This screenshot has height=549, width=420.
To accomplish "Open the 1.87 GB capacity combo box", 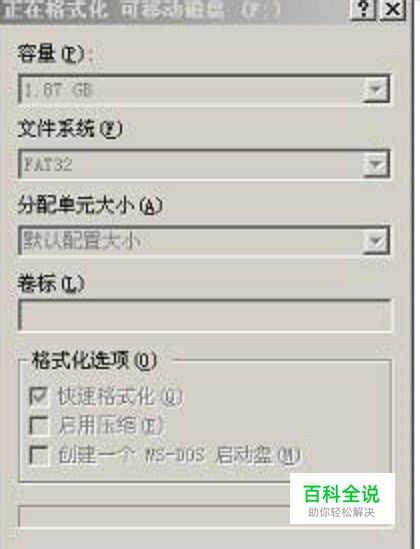I will coord(204,89).
